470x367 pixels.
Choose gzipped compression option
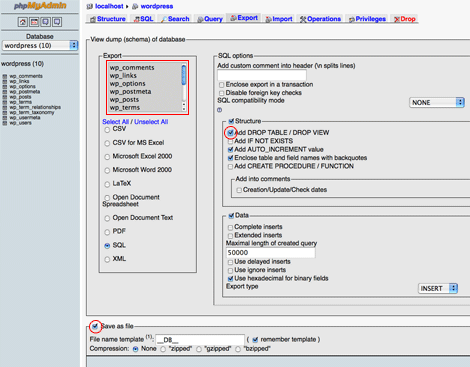[199, 349]
